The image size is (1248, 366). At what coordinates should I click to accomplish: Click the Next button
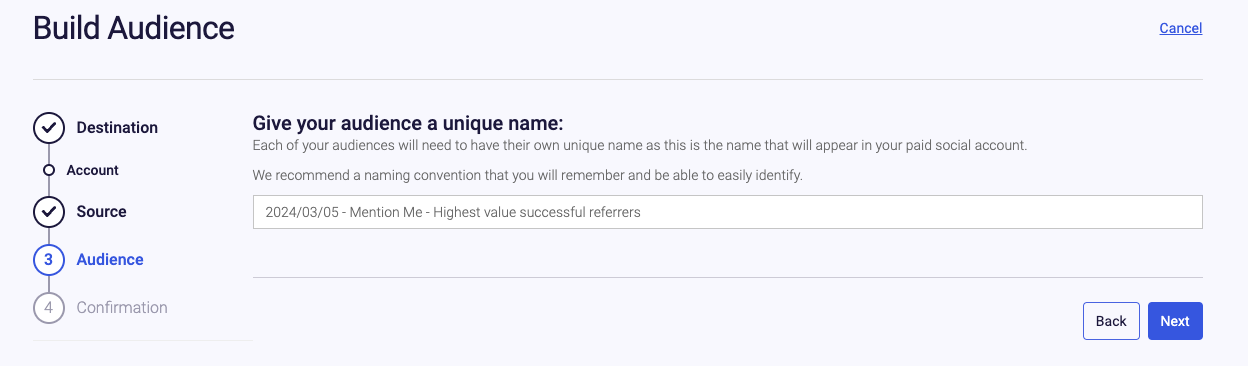click(1175, 321)
